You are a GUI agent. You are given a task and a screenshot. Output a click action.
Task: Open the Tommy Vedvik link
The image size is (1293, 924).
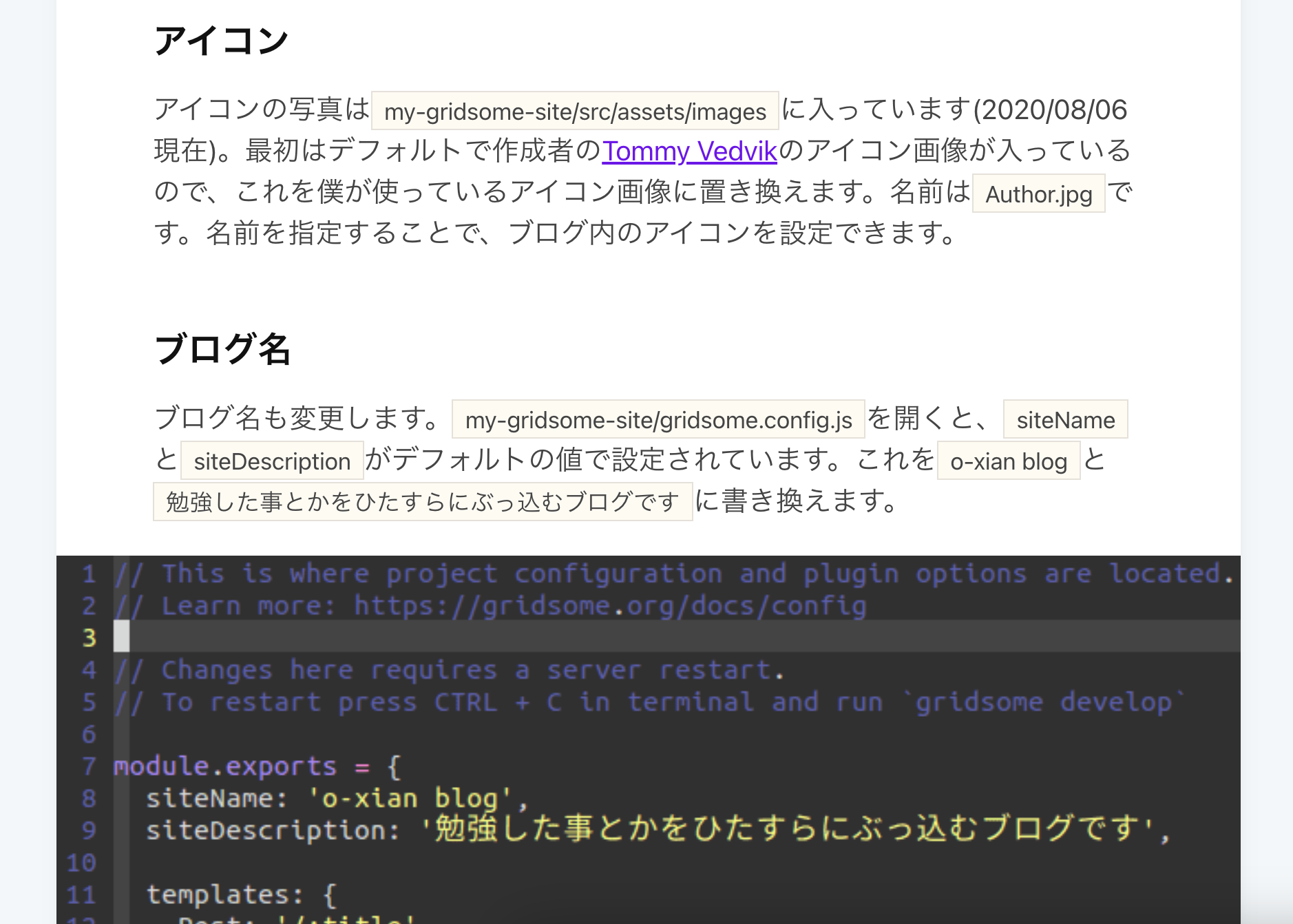tap(689, 151)
